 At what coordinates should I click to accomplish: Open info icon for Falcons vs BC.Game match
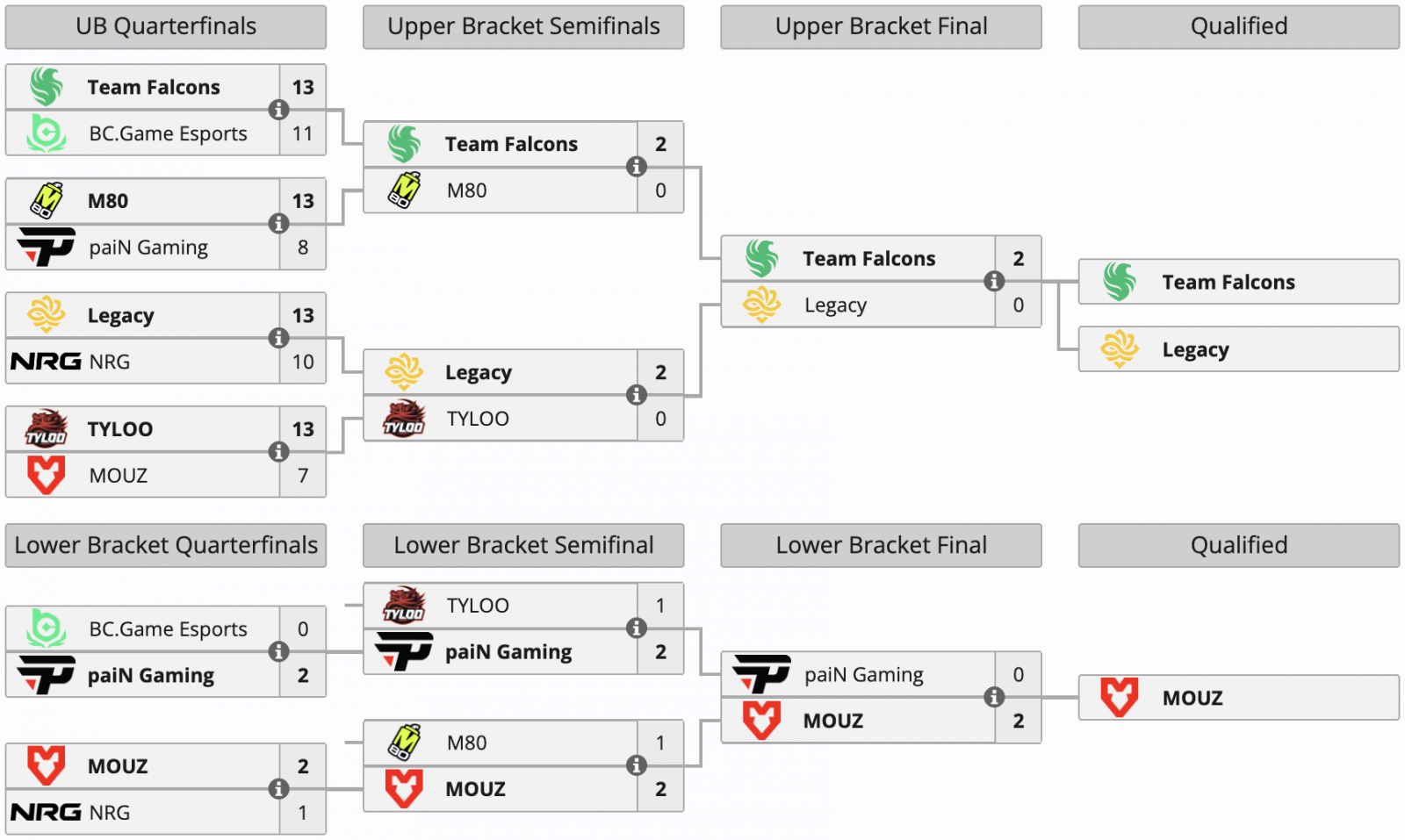pos(278,110)
